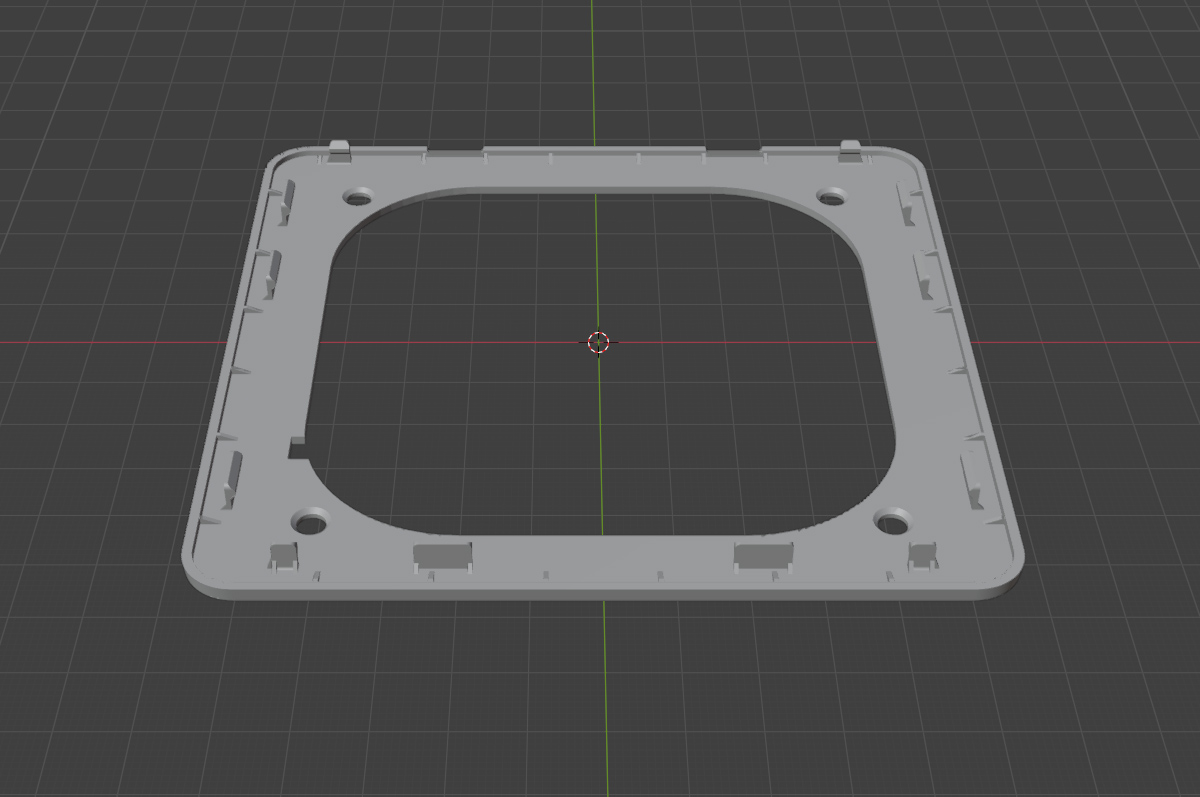The width and height of the screenshot is (1200, 797).
Task: Select the back-left screw hole on the frame
Action: 357,196
